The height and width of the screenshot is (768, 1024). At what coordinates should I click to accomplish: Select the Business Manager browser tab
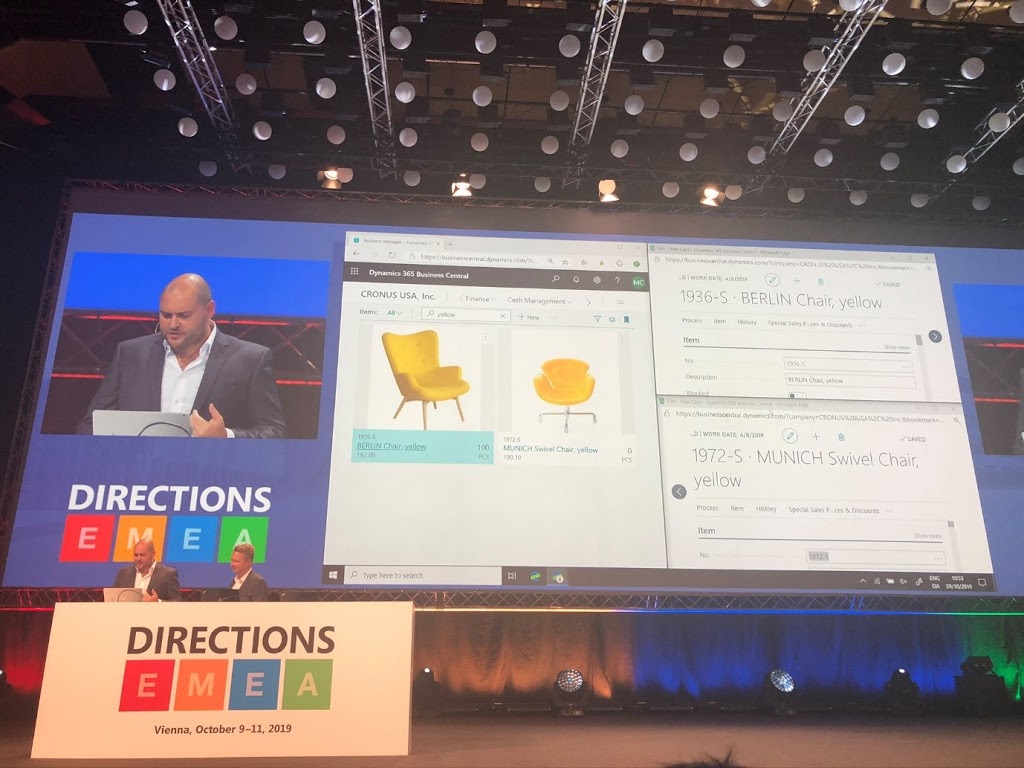point(396,242)
